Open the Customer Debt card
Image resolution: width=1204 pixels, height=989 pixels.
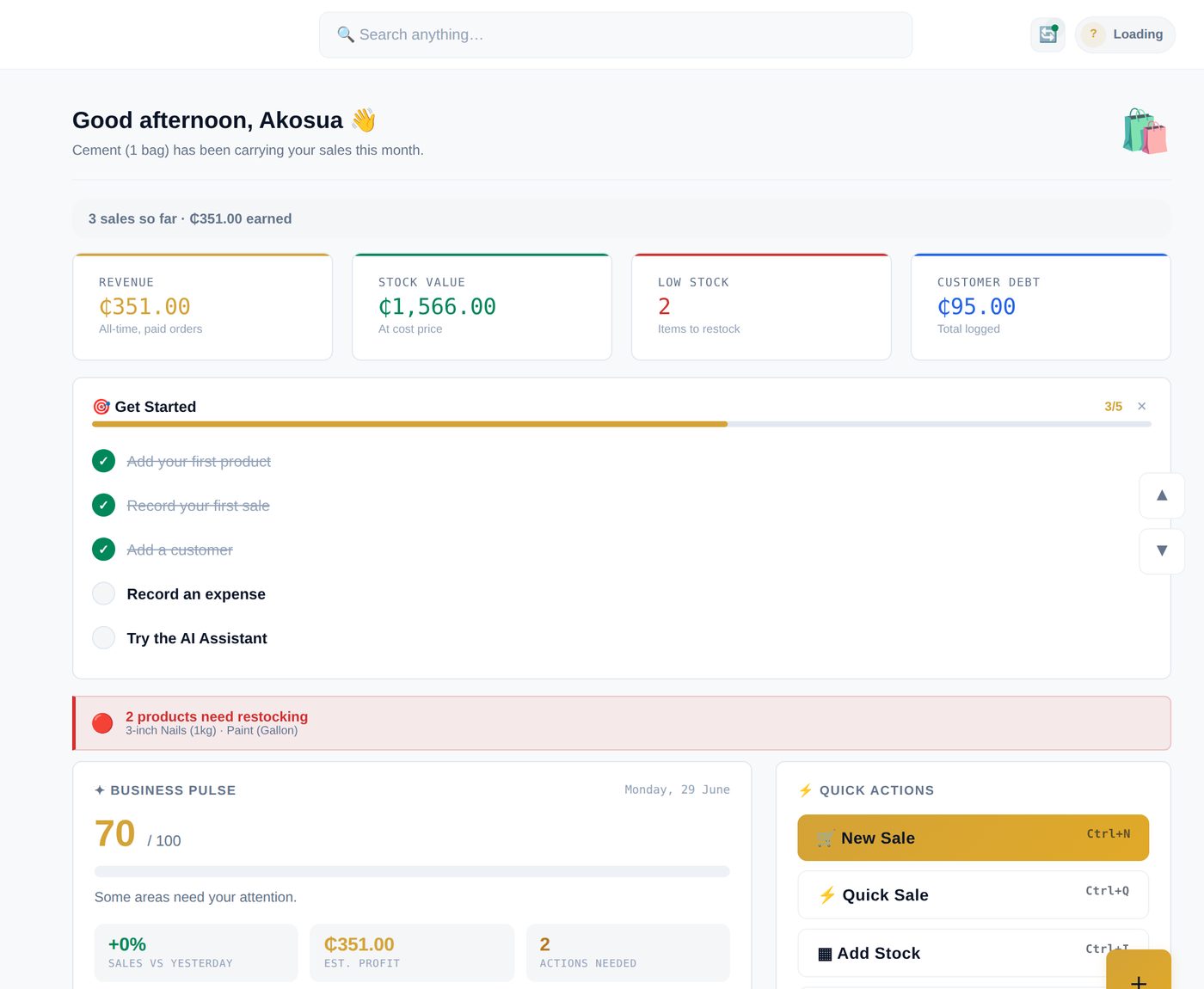coord(1041,307)
